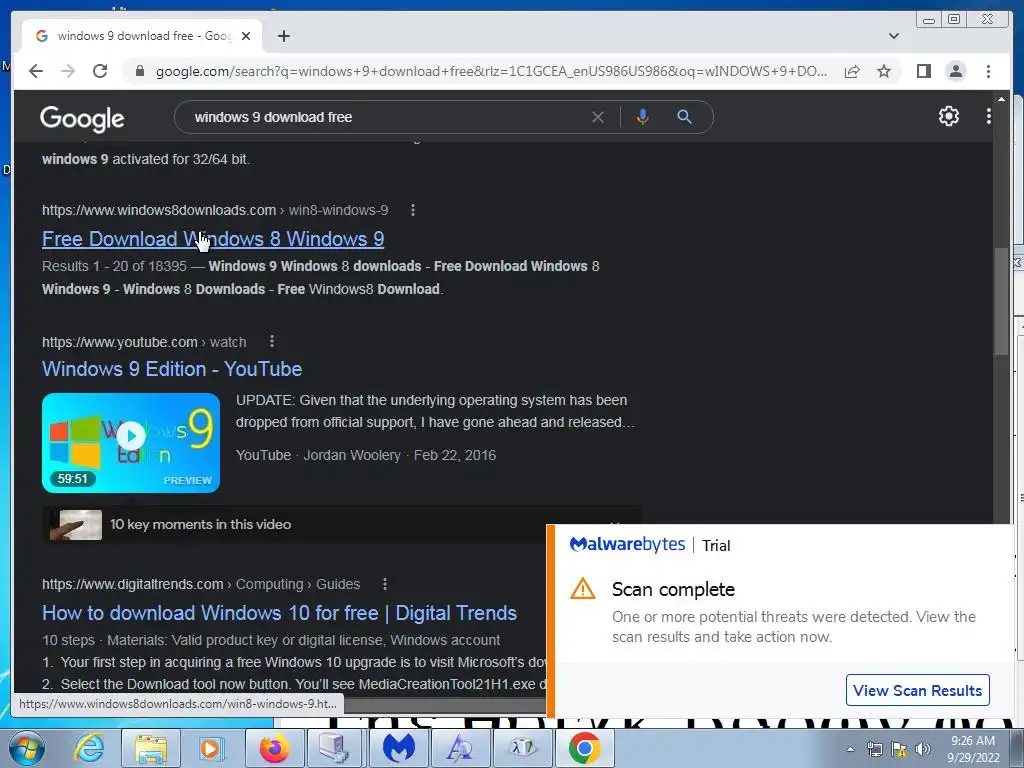Open the tab search dropdown arrow

(893, 36)
